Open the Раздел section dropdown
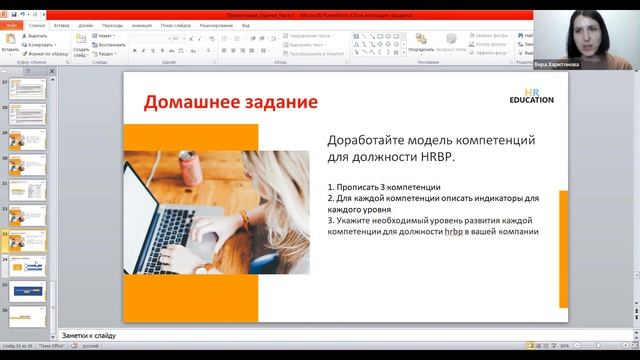This screenshot has width=640, height=360. (104, 53)
